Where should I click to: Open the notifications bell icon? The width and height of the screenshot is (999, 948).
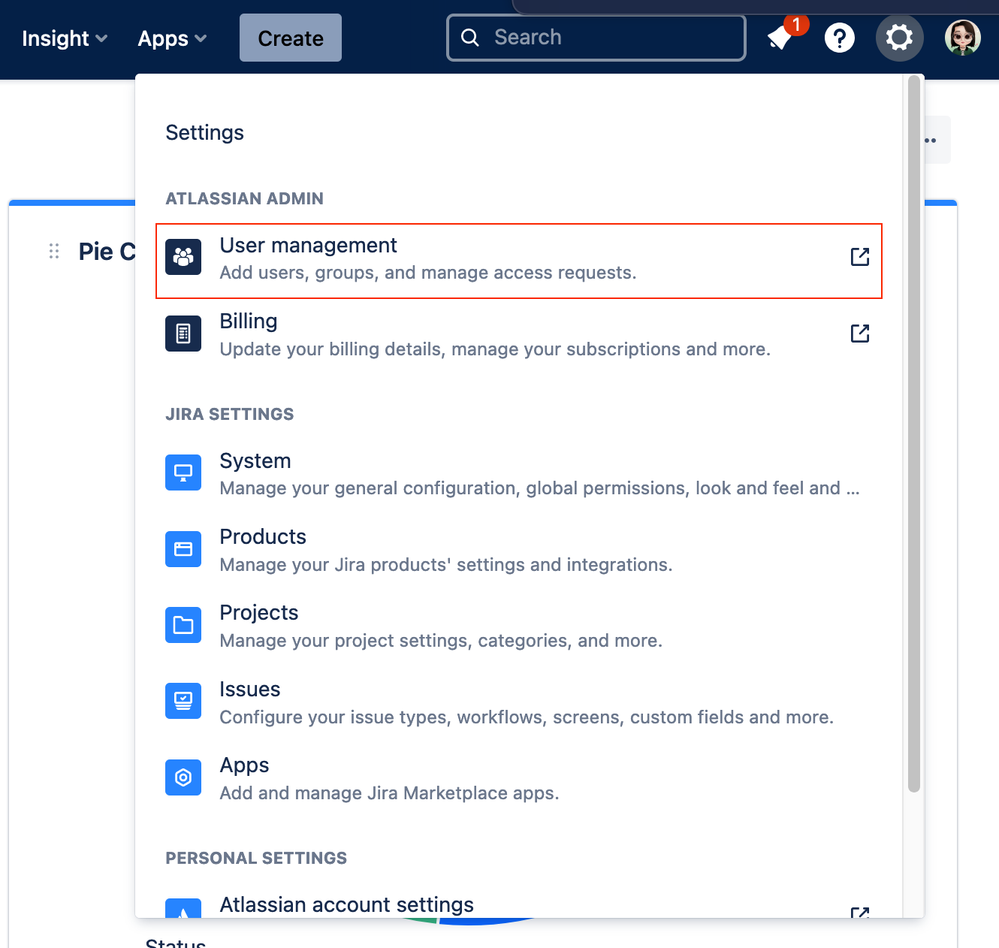coord(780,38)
